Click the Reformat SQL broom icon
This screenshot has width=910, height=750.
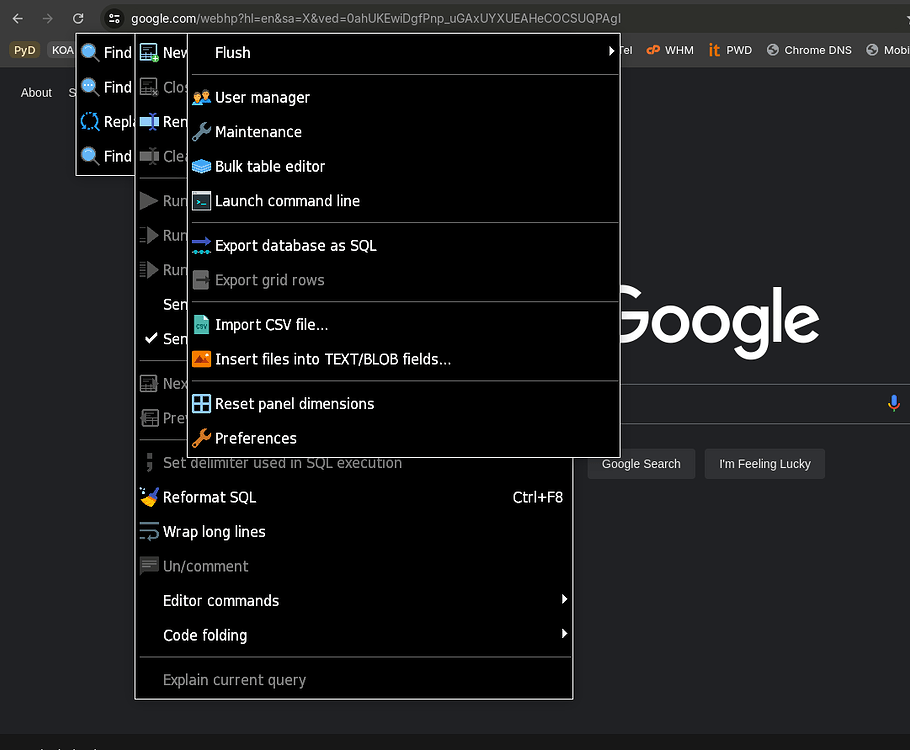coord(149,497)
